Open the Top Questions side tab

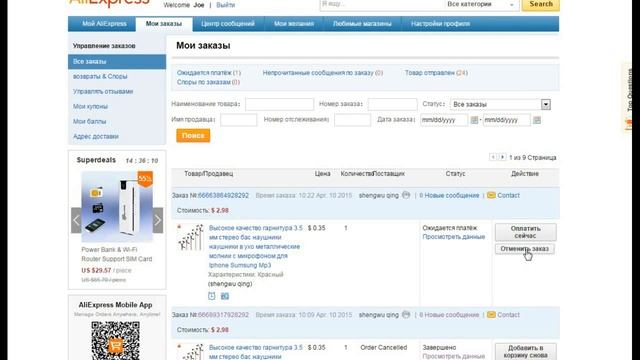pyautogui.click(x=629, y=97)
